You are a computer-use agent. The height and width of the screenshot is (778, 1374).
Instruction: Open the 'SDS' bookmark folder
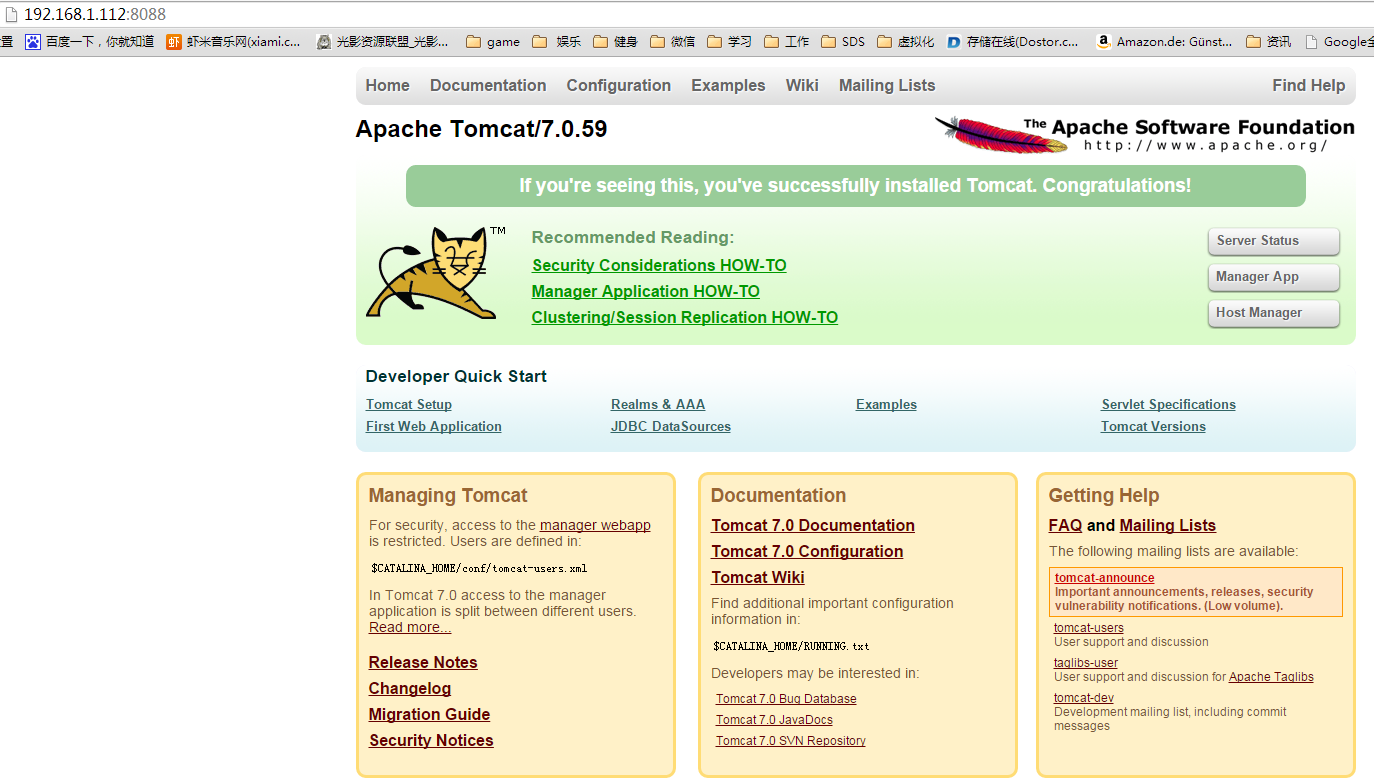tap(843, 42)
